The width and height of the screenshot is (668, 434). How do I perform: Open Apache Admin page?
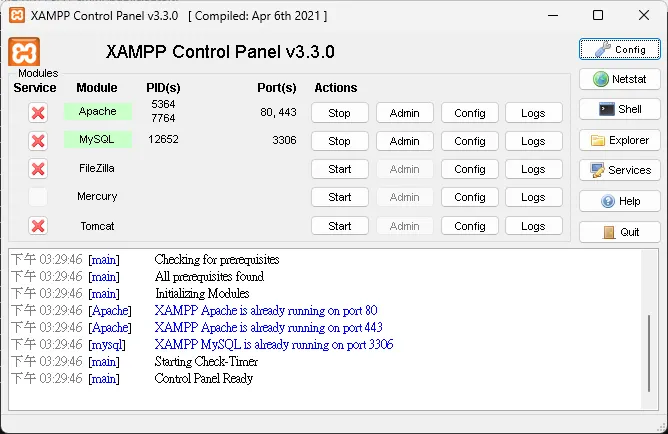pyautogui.click(x=405, y=113)
